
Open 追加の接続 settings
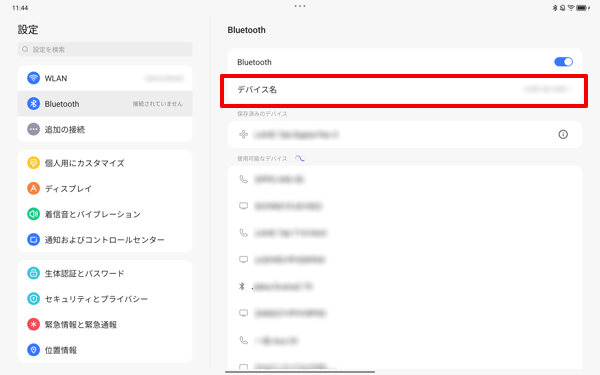[105, 129]
